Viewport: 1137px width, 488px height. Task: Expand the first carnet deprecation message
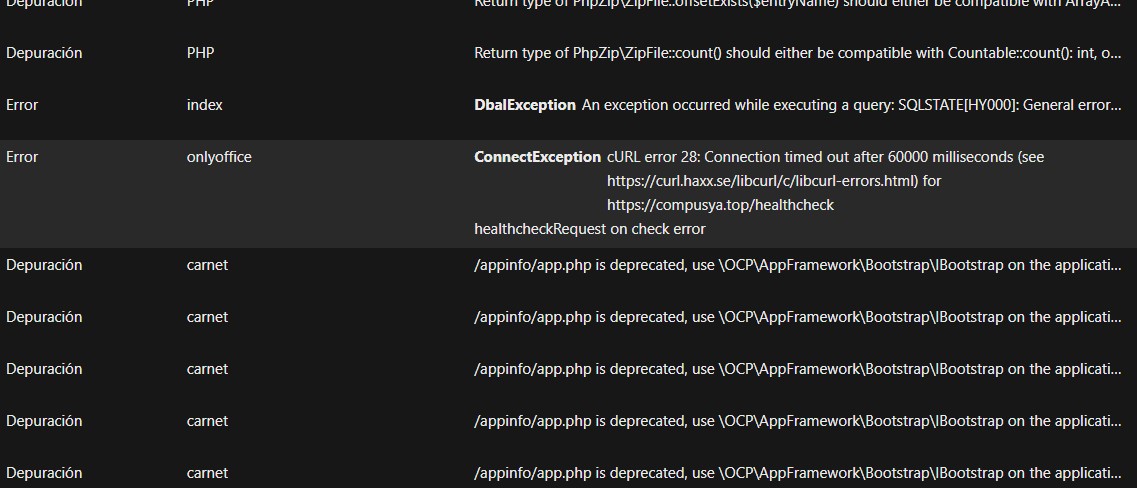[x=797, y=265]
